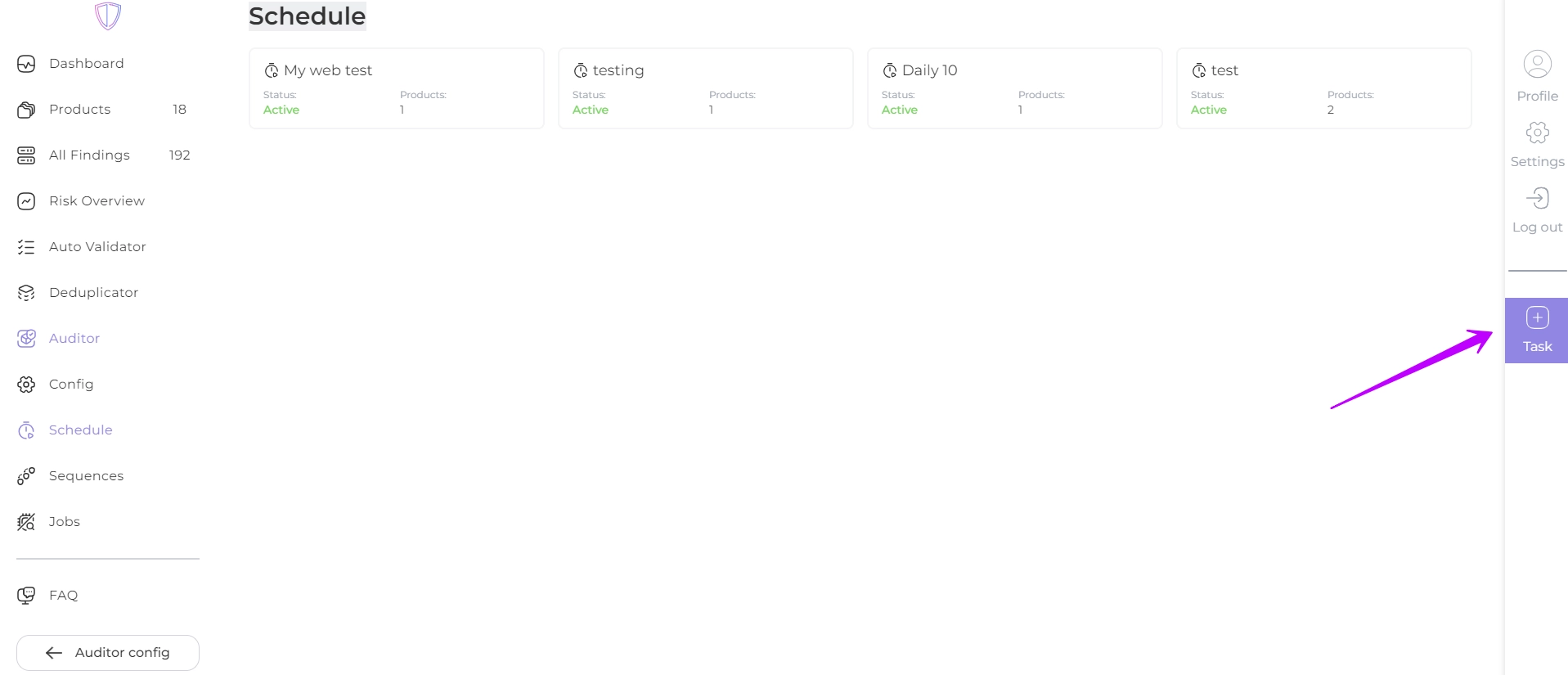Click the Jobs bug-scan icon
Viewport: 1568px width, 675px height.
pos(26,522)
